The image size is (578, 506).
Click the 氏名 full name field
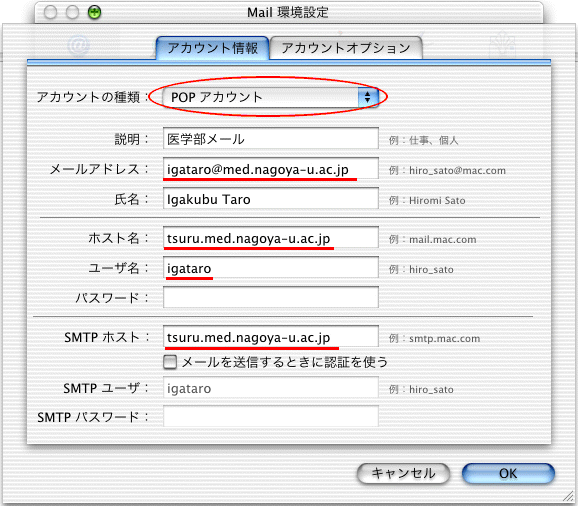[x=271, y=198]
